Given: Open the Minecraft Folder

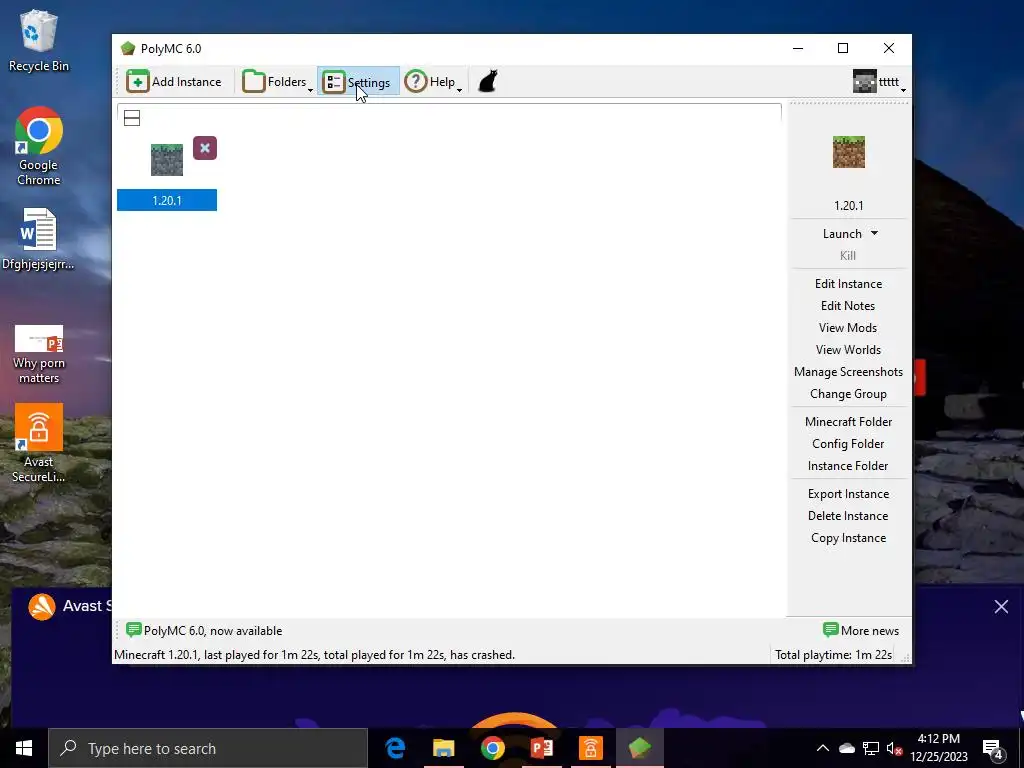Looking at the screenshot, I should point(848,422).
